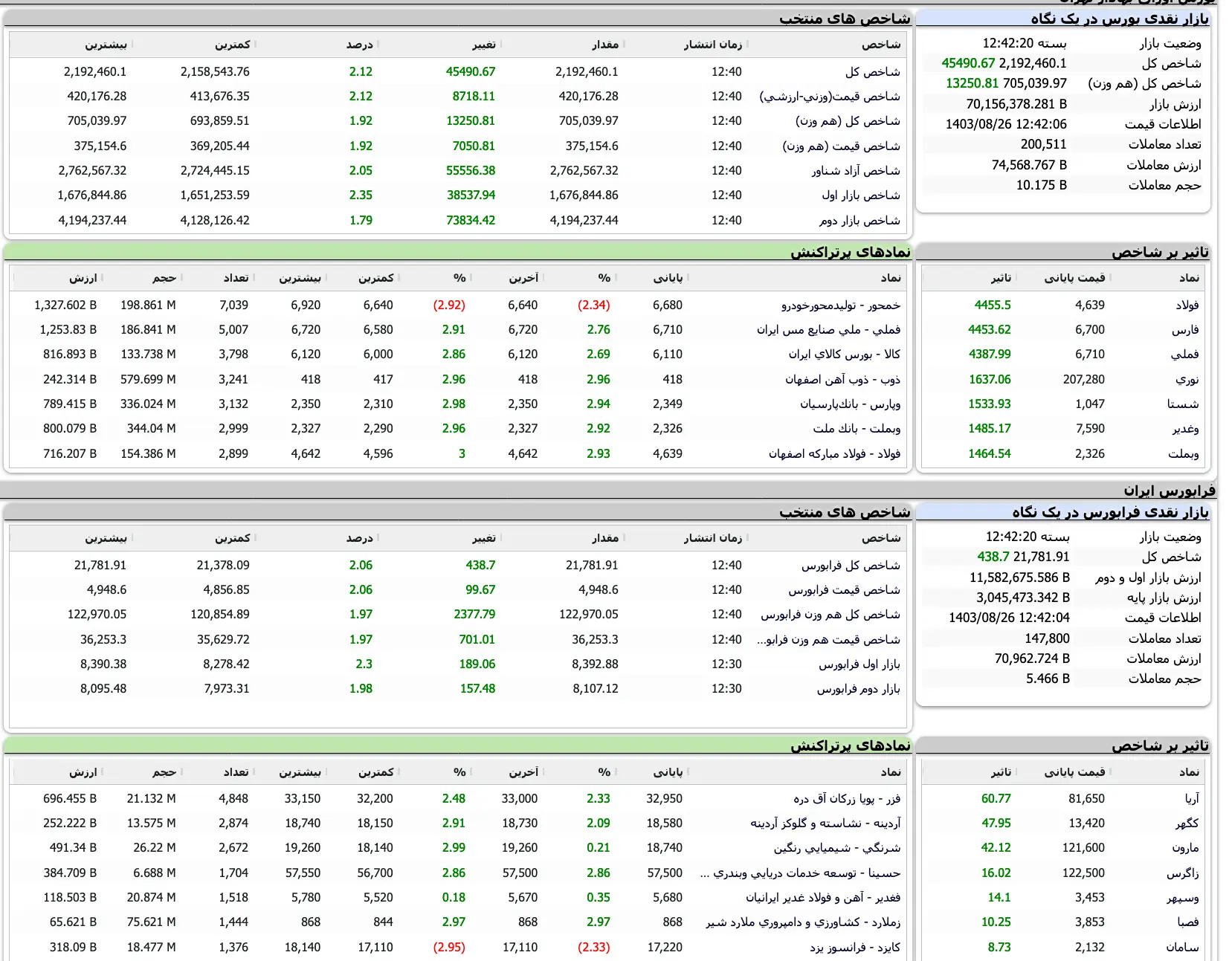
Task: Open the كگهر symbol link
Action: tap(1187, 824)
